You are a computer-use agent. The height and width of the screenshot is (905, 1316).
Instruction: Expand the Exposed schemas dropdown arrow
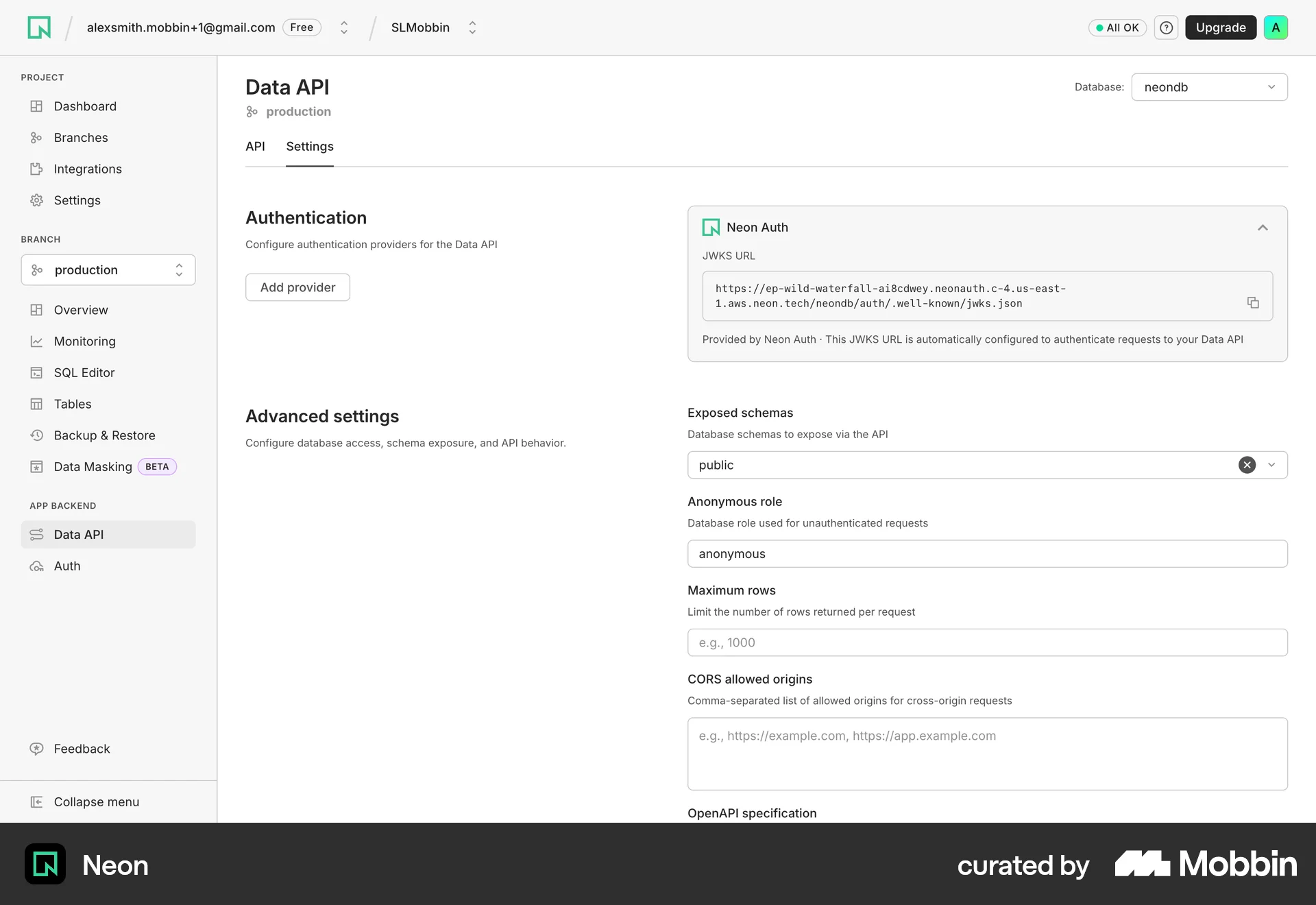pos(1271,465)
